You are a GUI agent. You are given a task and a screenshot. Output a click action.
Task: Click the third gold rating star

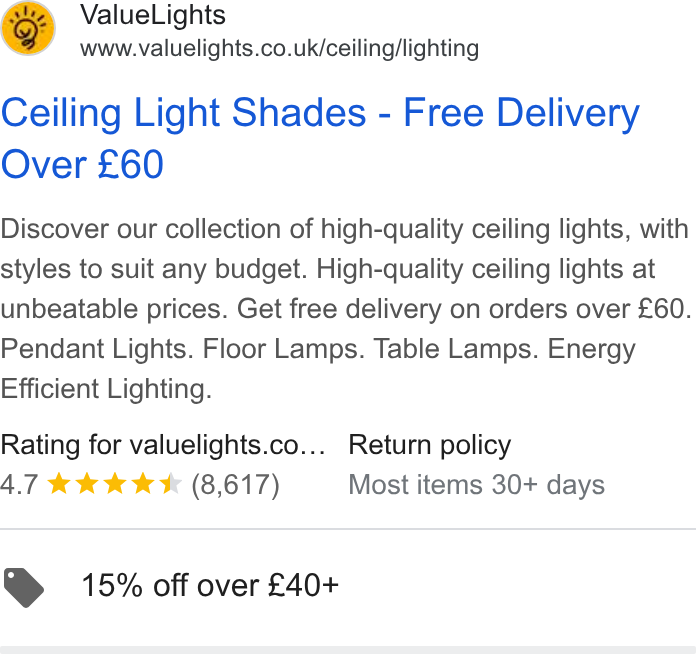coord(115,484)
